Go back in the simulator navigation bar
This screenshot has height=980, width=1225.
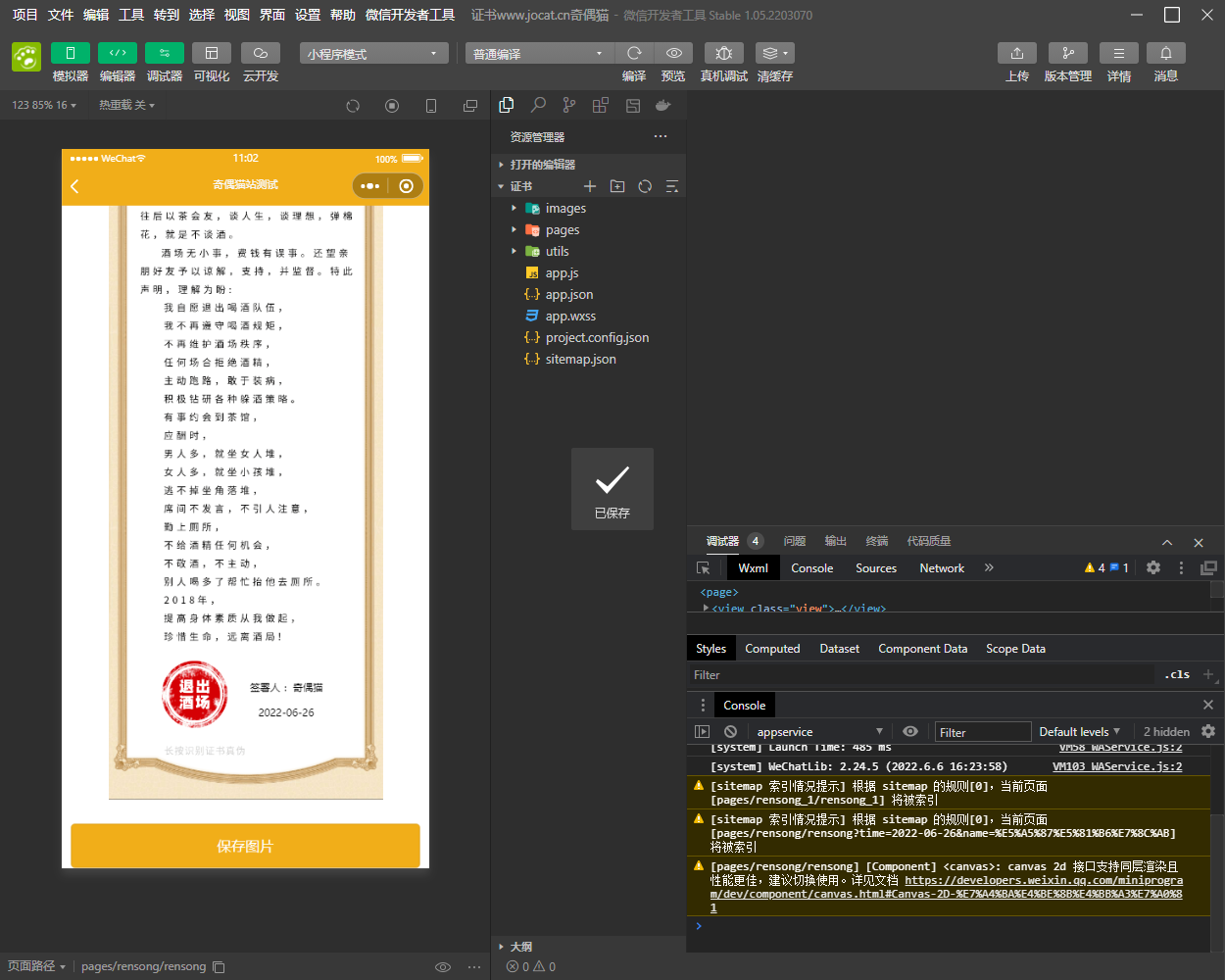(x=74, y=185)
